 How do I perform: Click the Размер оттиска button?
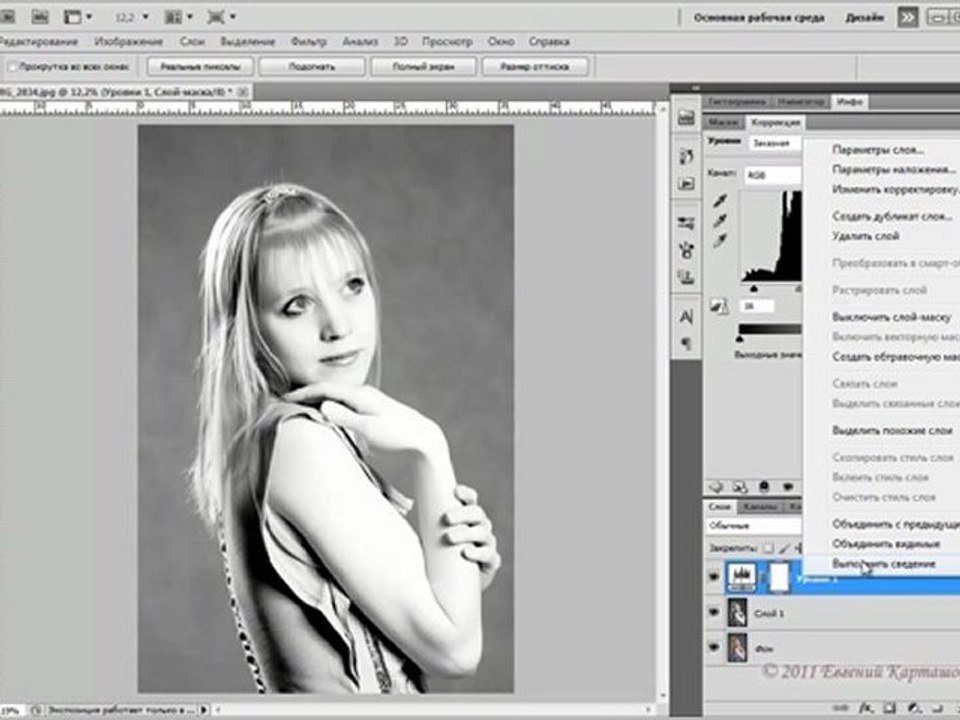(x=534, y=67)
